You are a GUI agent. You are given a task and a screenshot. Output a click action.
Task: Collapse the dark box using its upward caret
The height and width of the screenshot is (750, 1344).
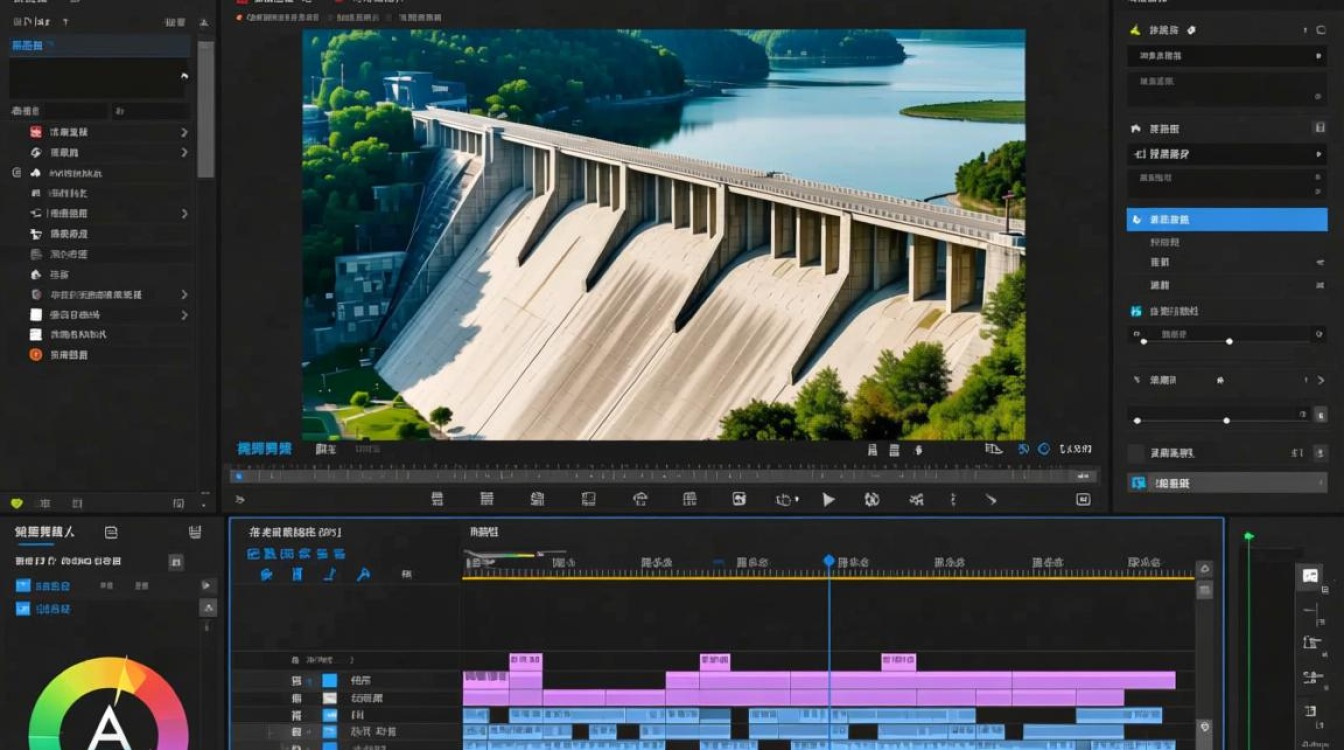coord(184,75)
